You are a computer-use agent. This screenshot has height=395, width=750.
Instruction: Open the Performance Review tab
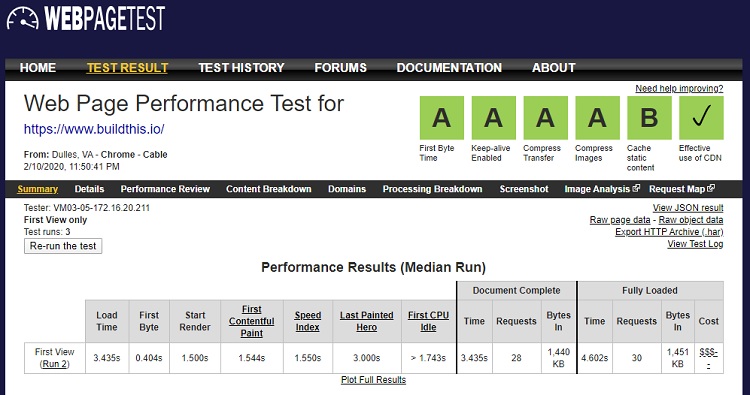click(x=165, y=189)
